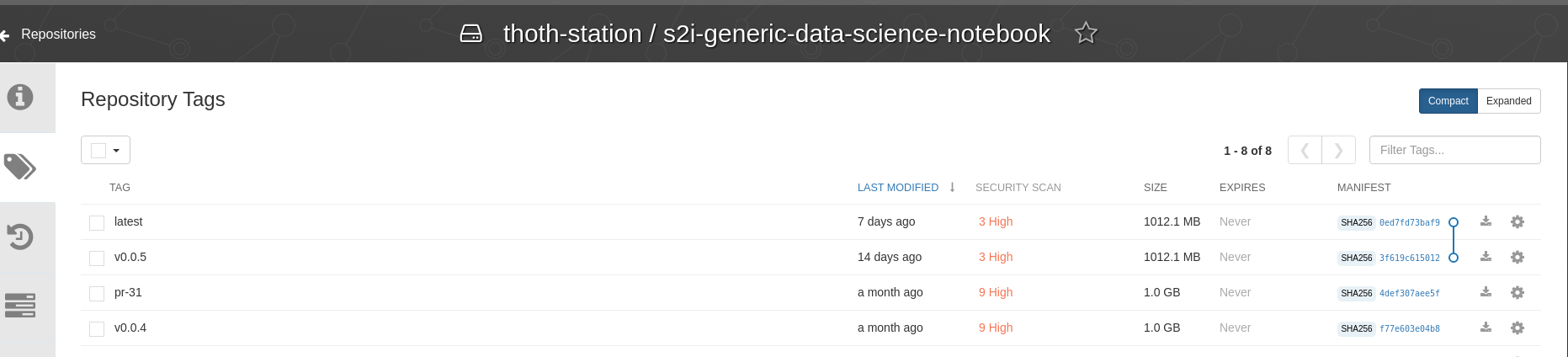Focus the Filter Tags input field
The height and width of the screenshot is (357, 1568).
click(x=1454, y=150)
